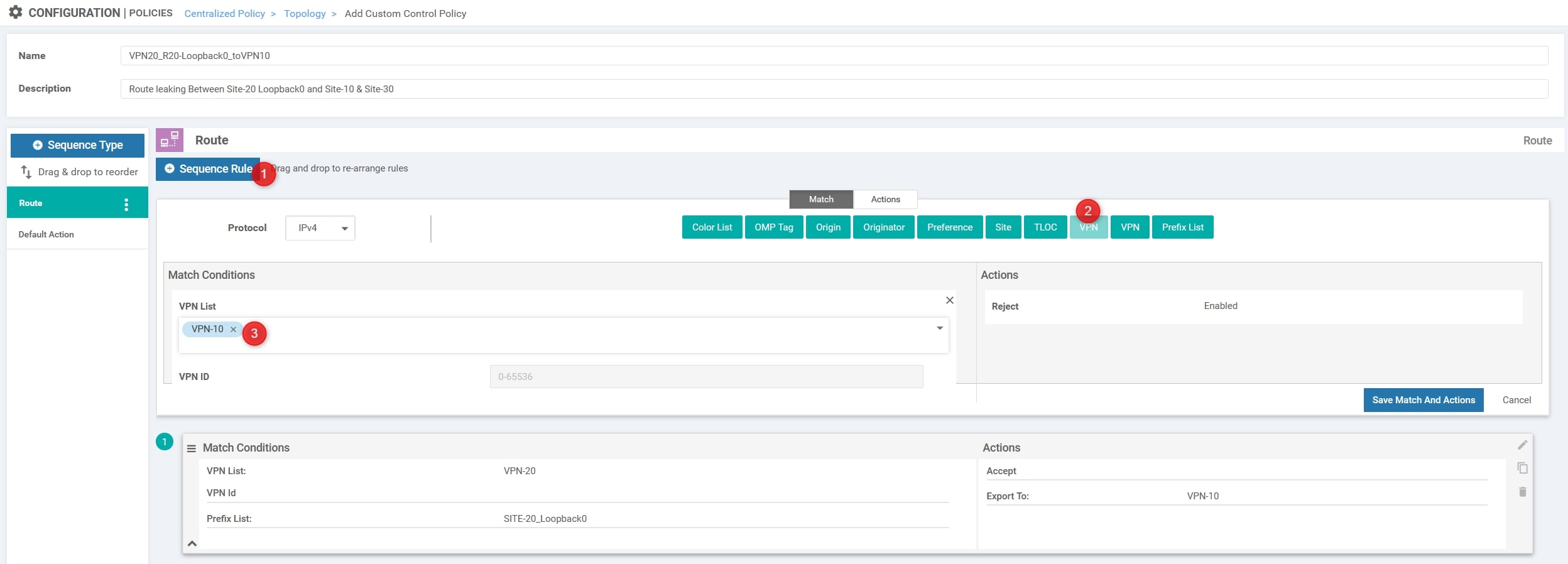Remove the VPN-10 tag from VPN List
The width and height of the screenshot is (1568, 564).
click(233, 329)
